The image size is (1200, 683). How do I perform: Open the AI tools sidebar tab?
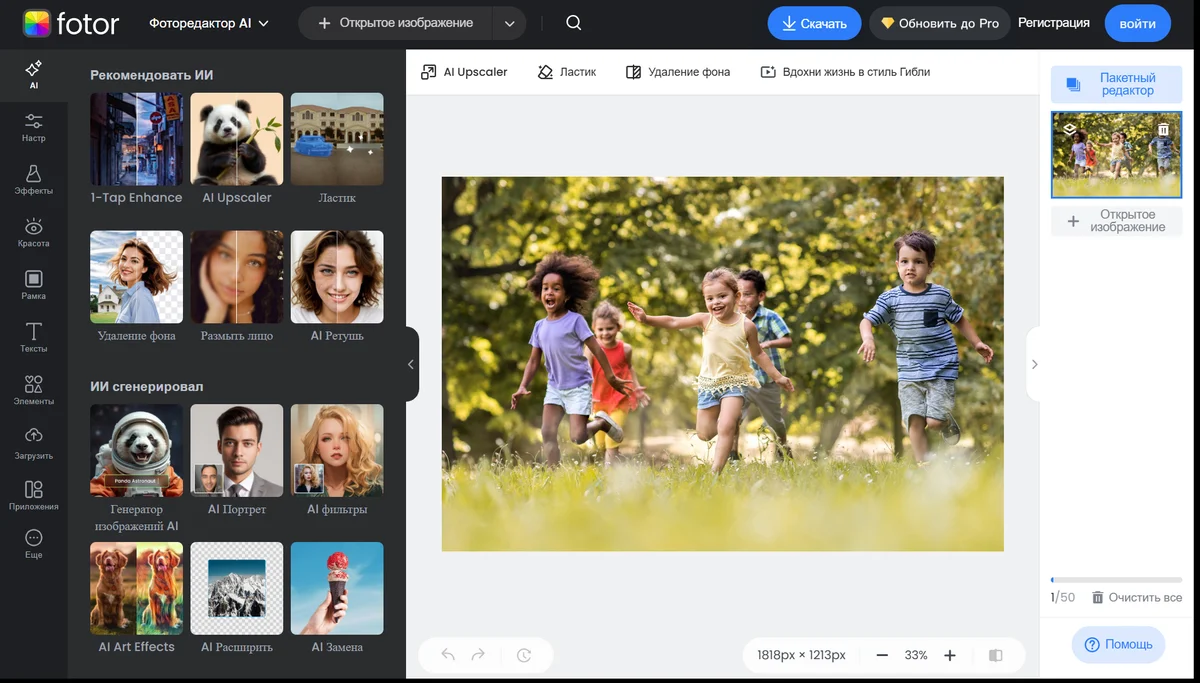[33, 75]
